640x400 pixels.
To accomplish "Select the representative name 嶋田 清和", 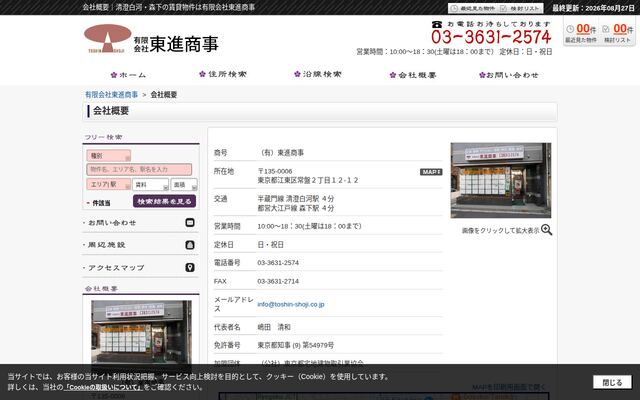I will tap(274, 327).
